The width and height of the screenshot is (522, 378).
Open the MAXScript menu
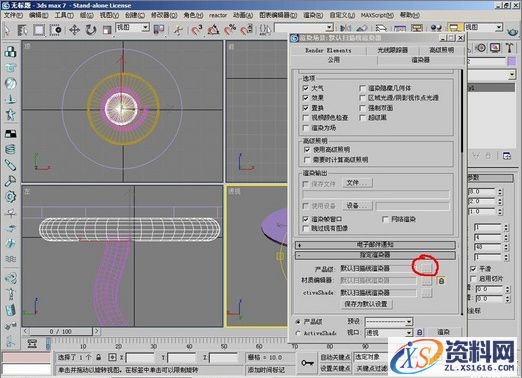[377, 15]
